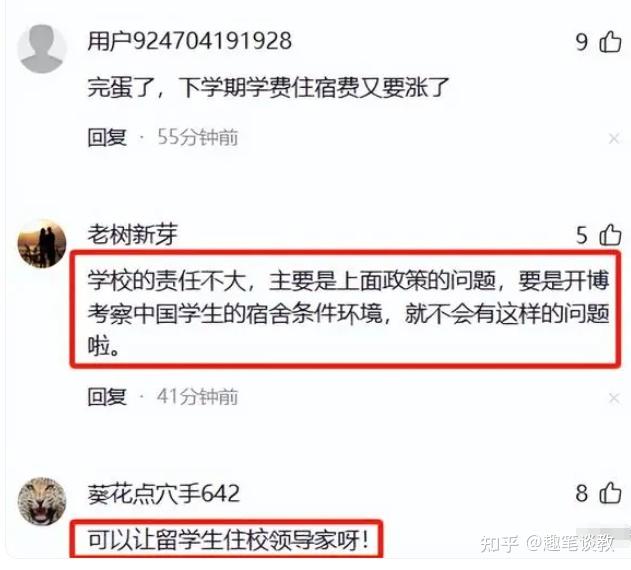Screen dimensions: 631x570
Task: Like the comment by 葵花点穴手642
Action: 610,492
